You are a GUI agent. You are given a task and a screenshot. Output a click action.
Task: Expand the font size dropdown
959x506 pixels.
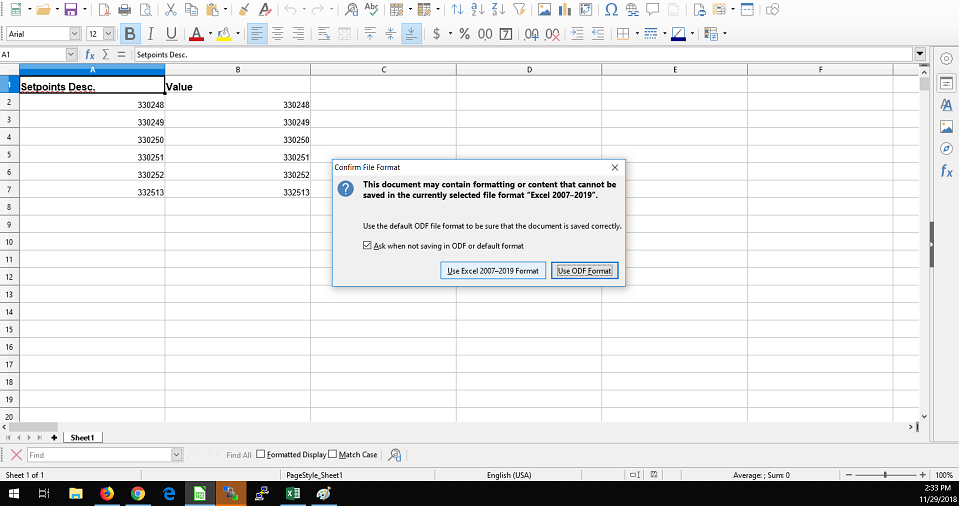pyautogui.click(x=108, y=34)
